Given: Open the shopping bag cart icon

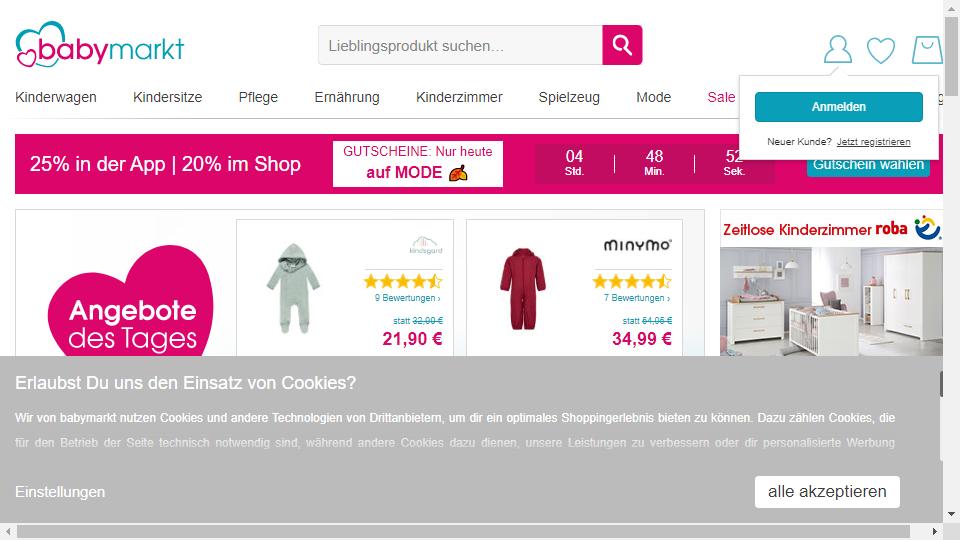Looking at the screenshot, I should (927, 50).
